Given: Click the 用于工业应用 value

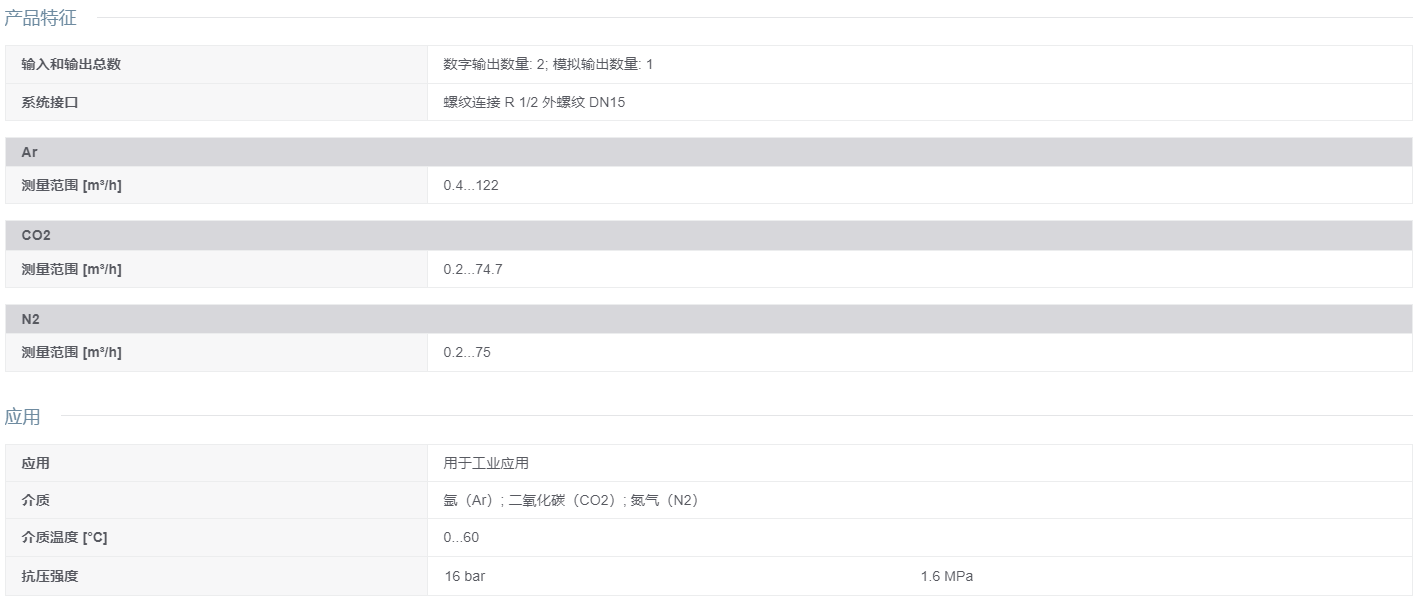Looking at the screenshot, I should [486, 463].
